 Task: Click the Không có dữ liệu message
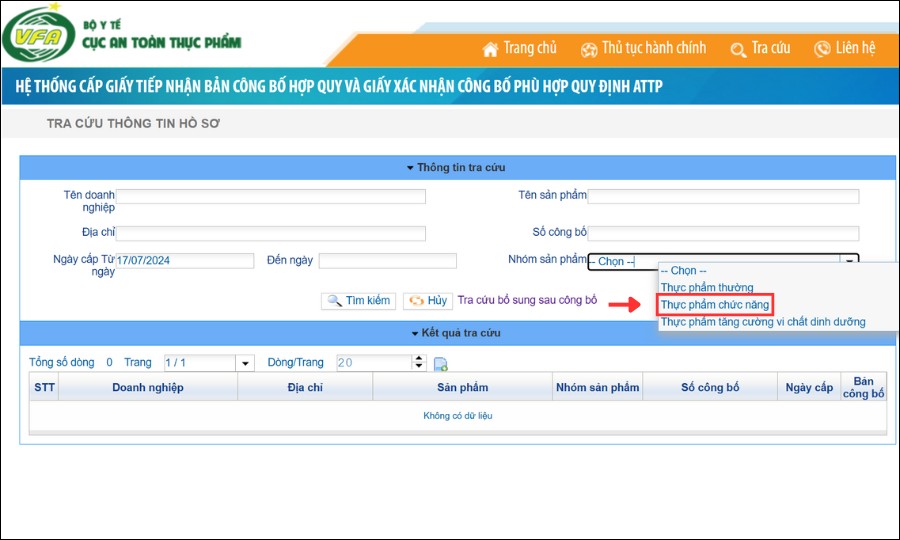tap(457, 415)
